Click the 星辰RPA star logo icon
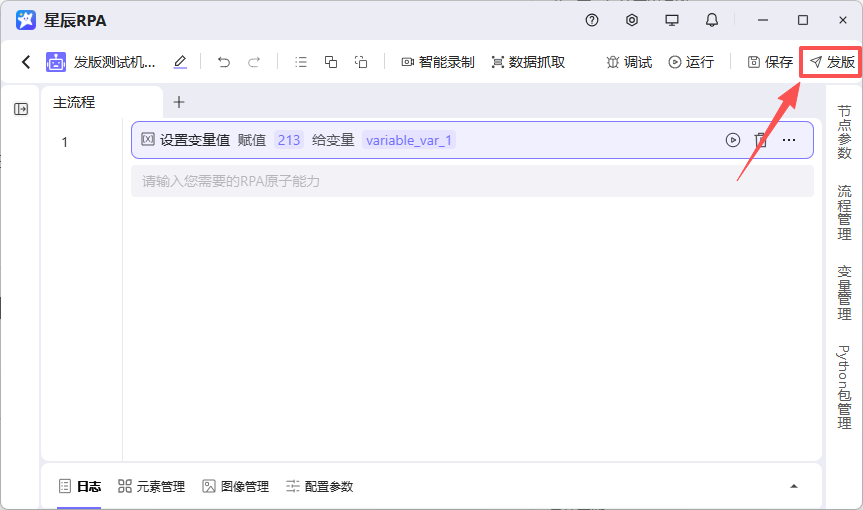Screen dimensions: 863x510 [26, 20]
